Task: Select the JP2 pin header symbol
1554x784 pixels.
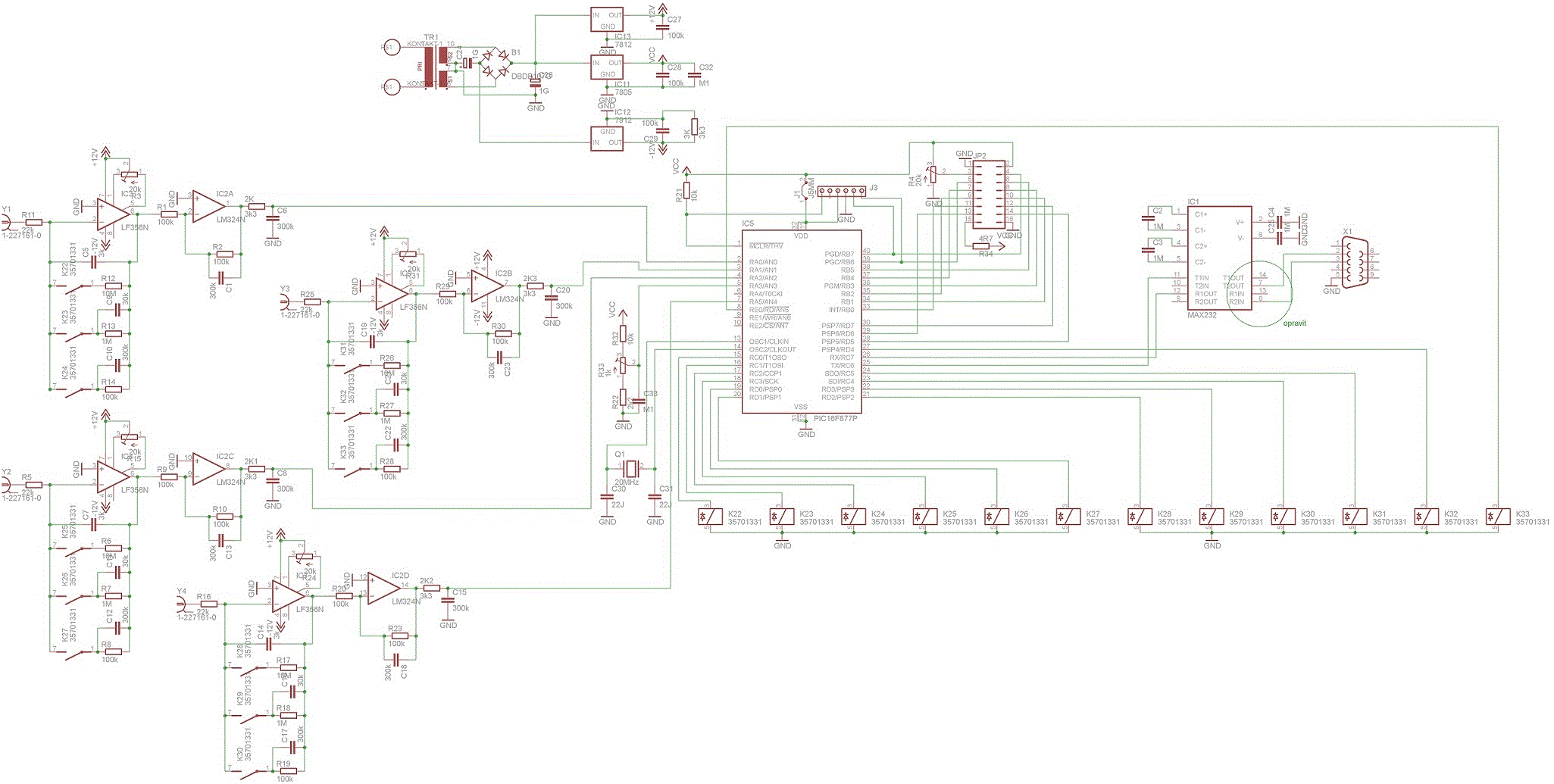Action: [989, 194]
